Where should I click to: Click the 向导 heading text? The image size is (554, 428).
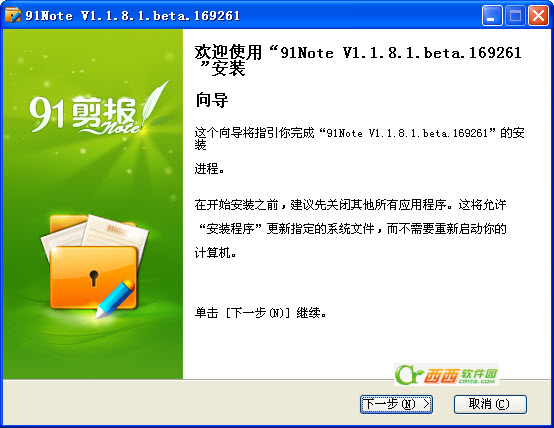211,100
